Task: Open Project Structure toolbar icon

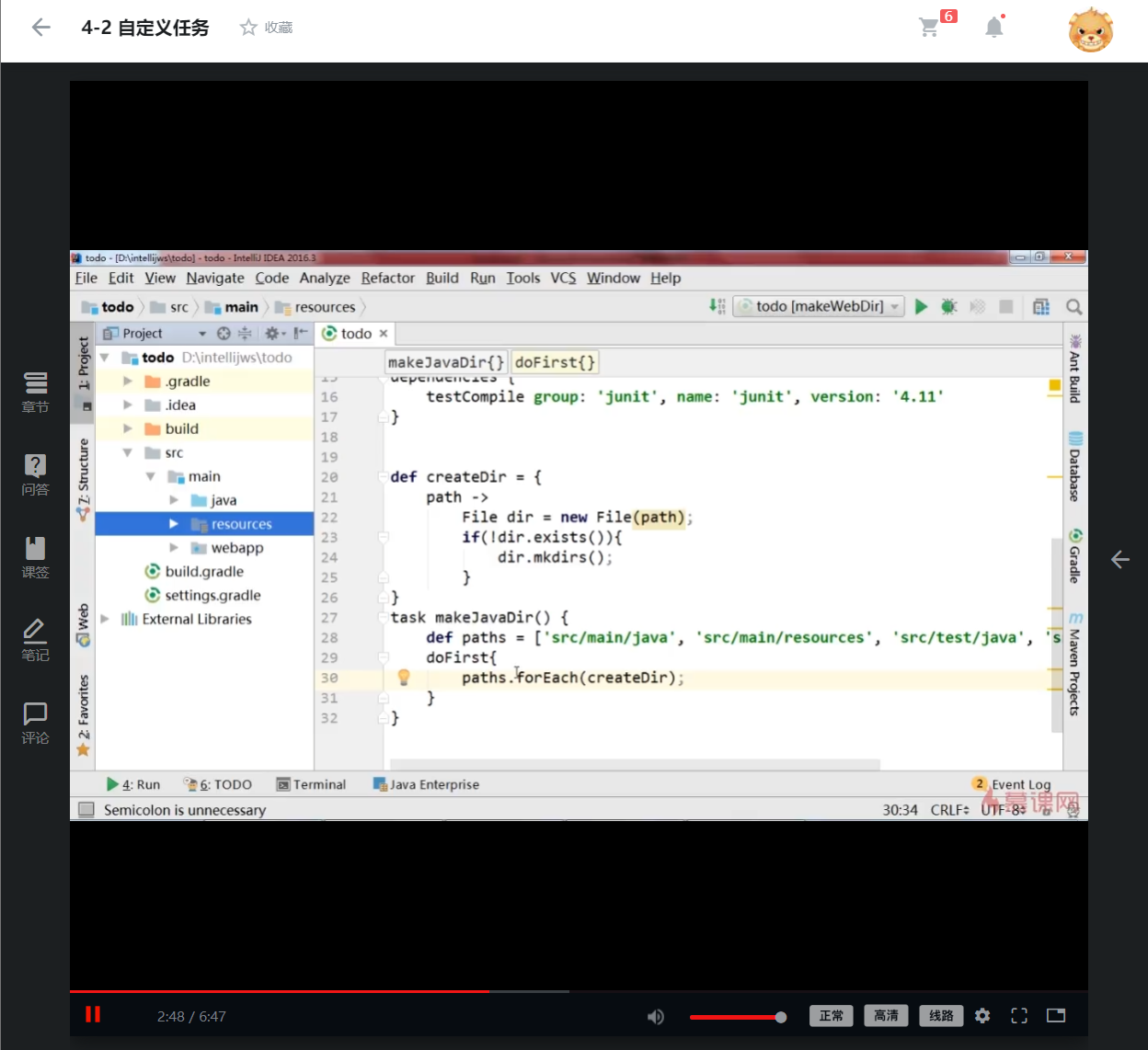Action: [1041, 307]
